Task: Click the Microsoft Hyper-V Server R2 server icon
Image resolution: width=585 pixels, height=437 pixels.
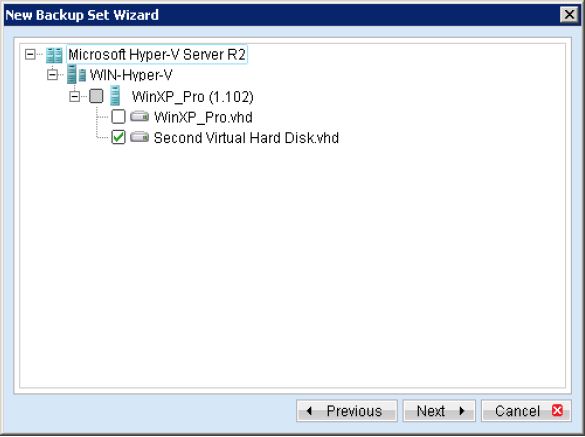Action: pos(54,55)
